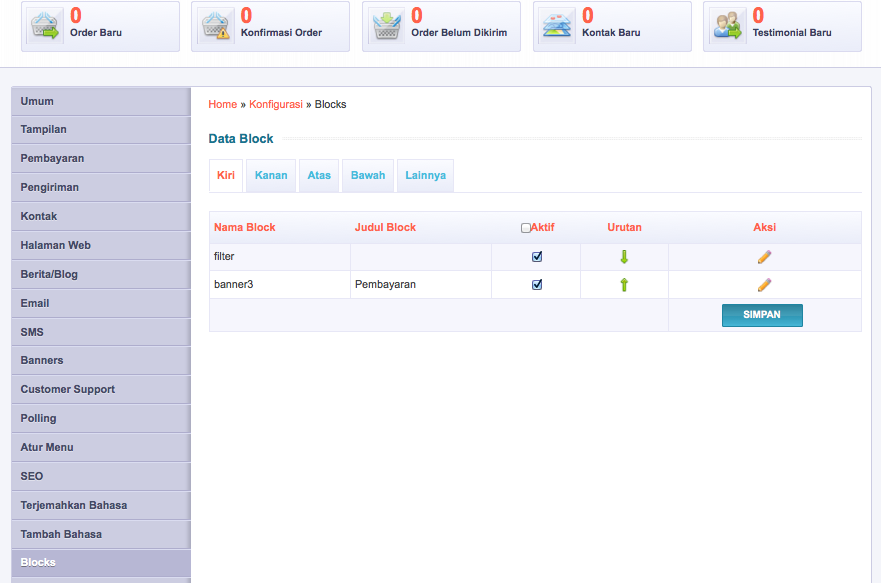Edit the filter block with pencil icon
The image size is (881, 583).
click(x=764, y=257)
